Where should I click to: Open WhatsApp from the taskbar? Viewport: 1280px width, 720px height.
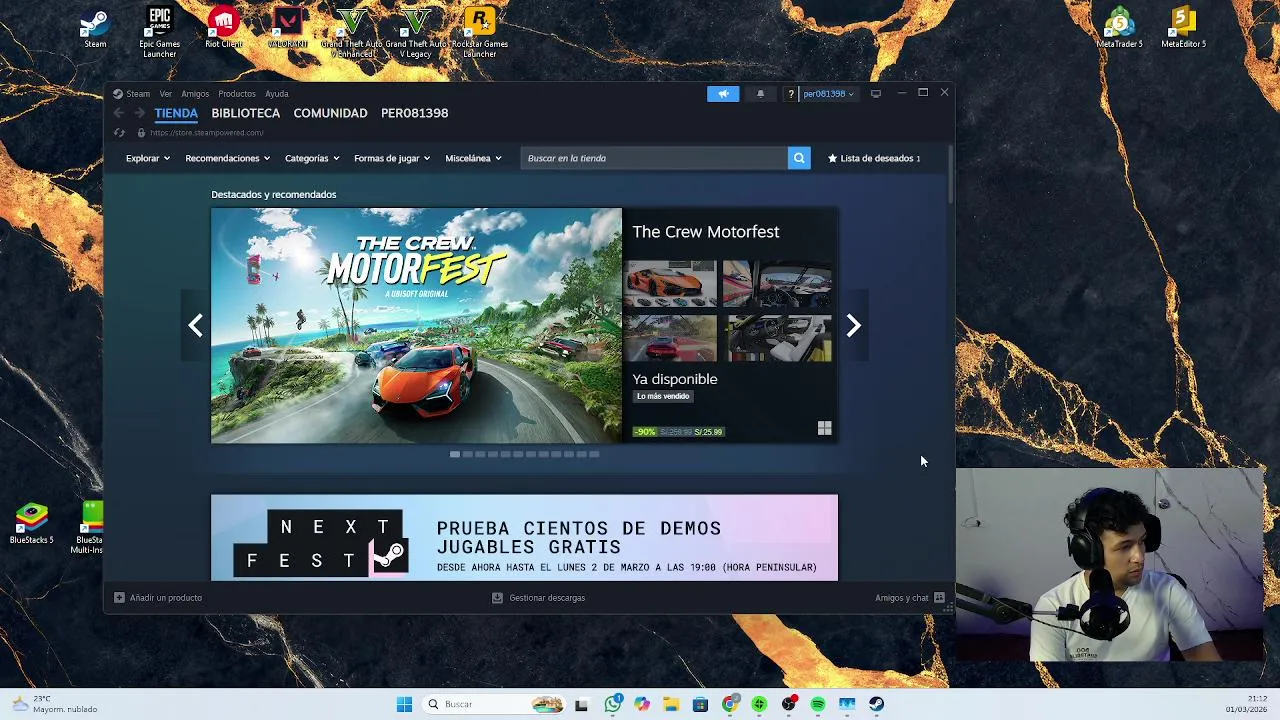click(613, 704)
